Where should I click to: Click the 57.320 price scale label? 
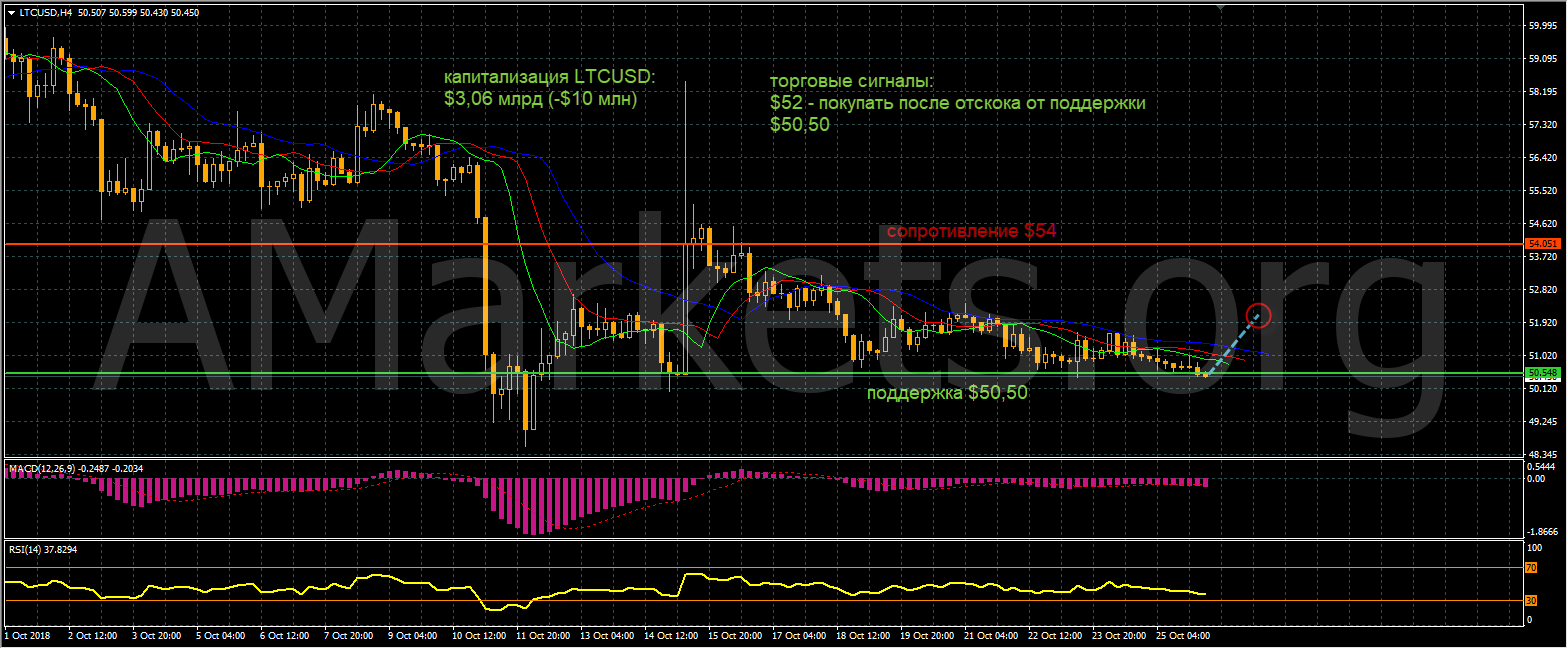coord(1541,125)
